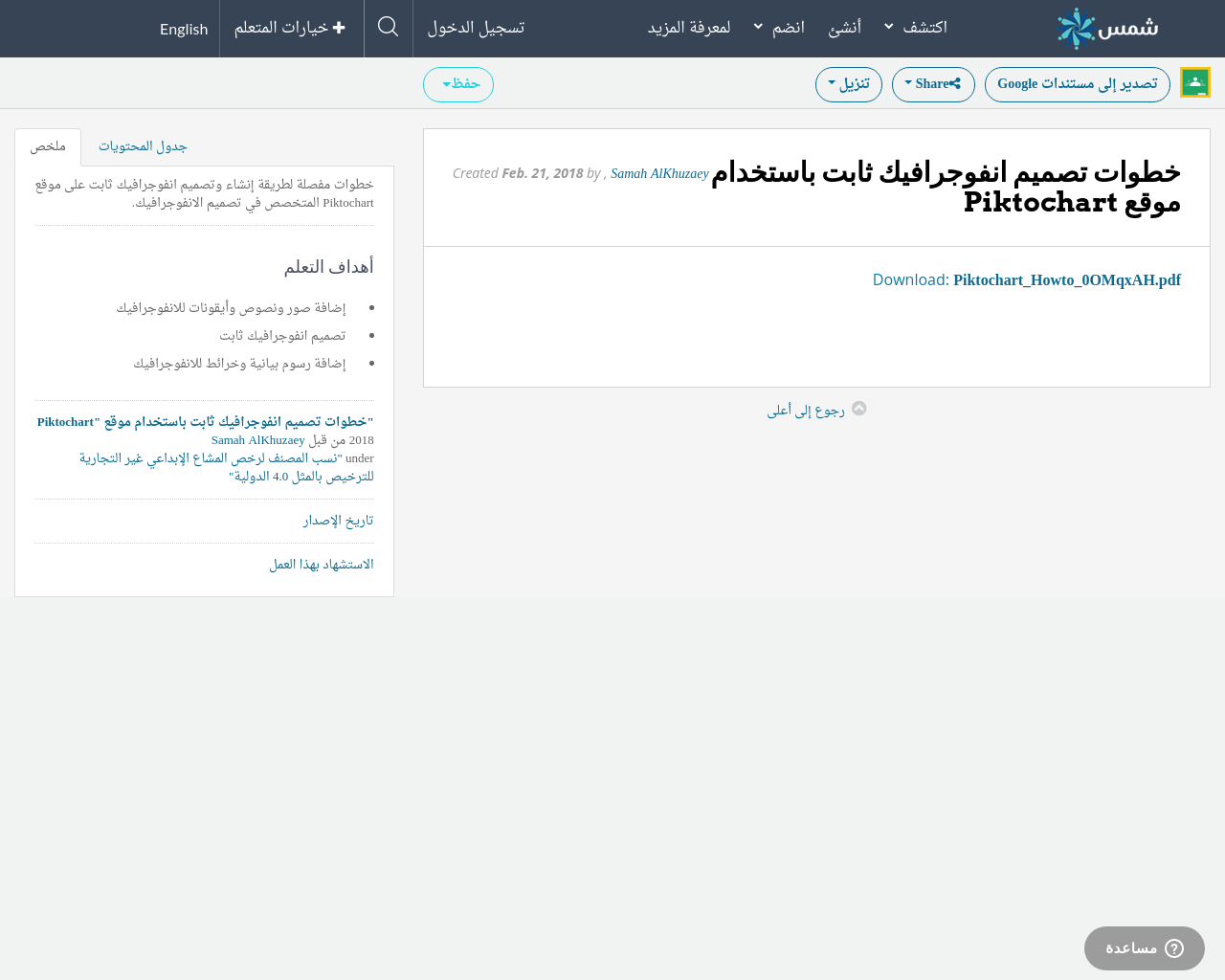Switch language to English
The image size is (1225, 980).
184,29
